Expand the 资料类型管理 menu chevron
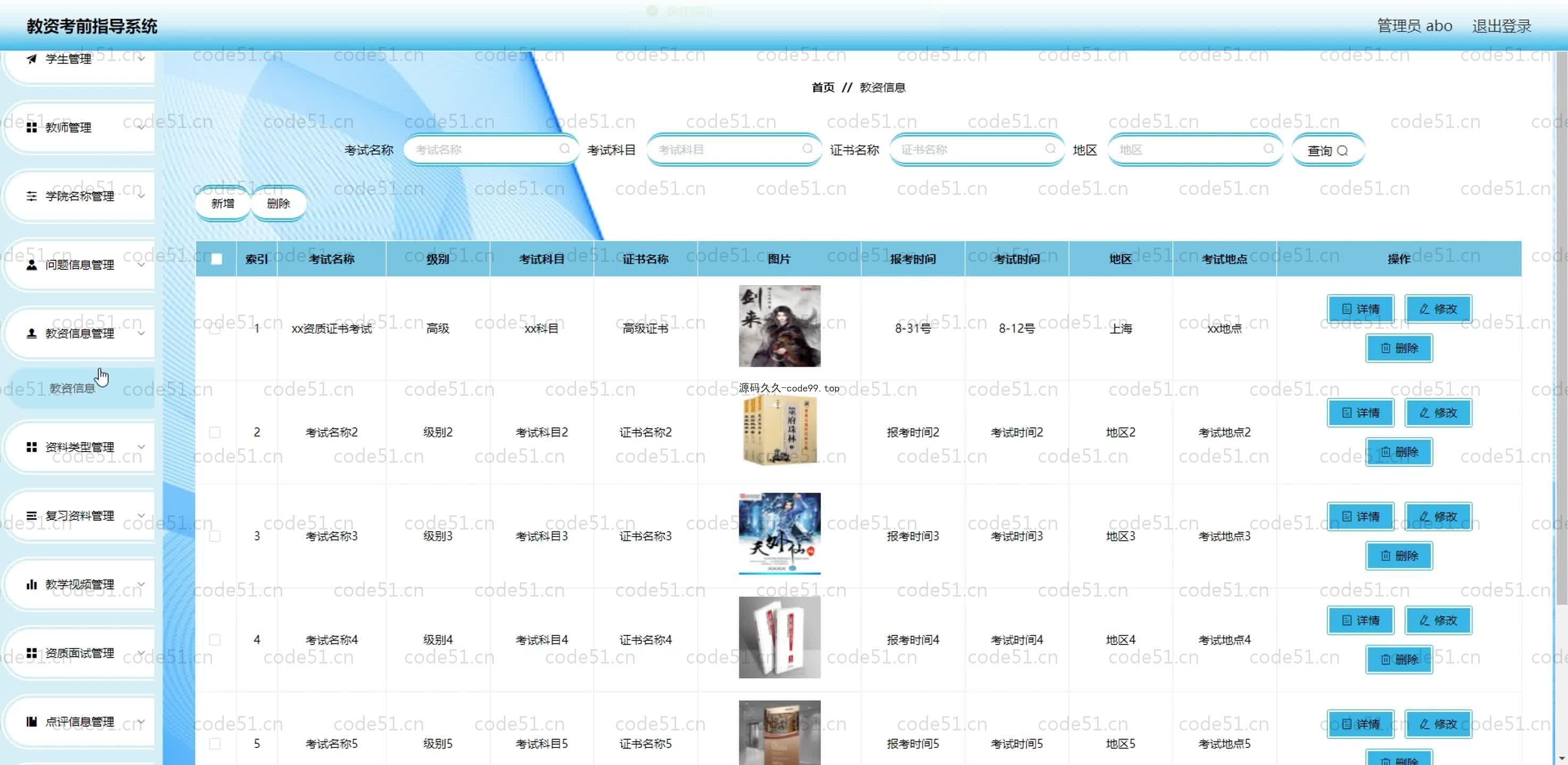The image size is (1568, 765). (x=141, y=447)
